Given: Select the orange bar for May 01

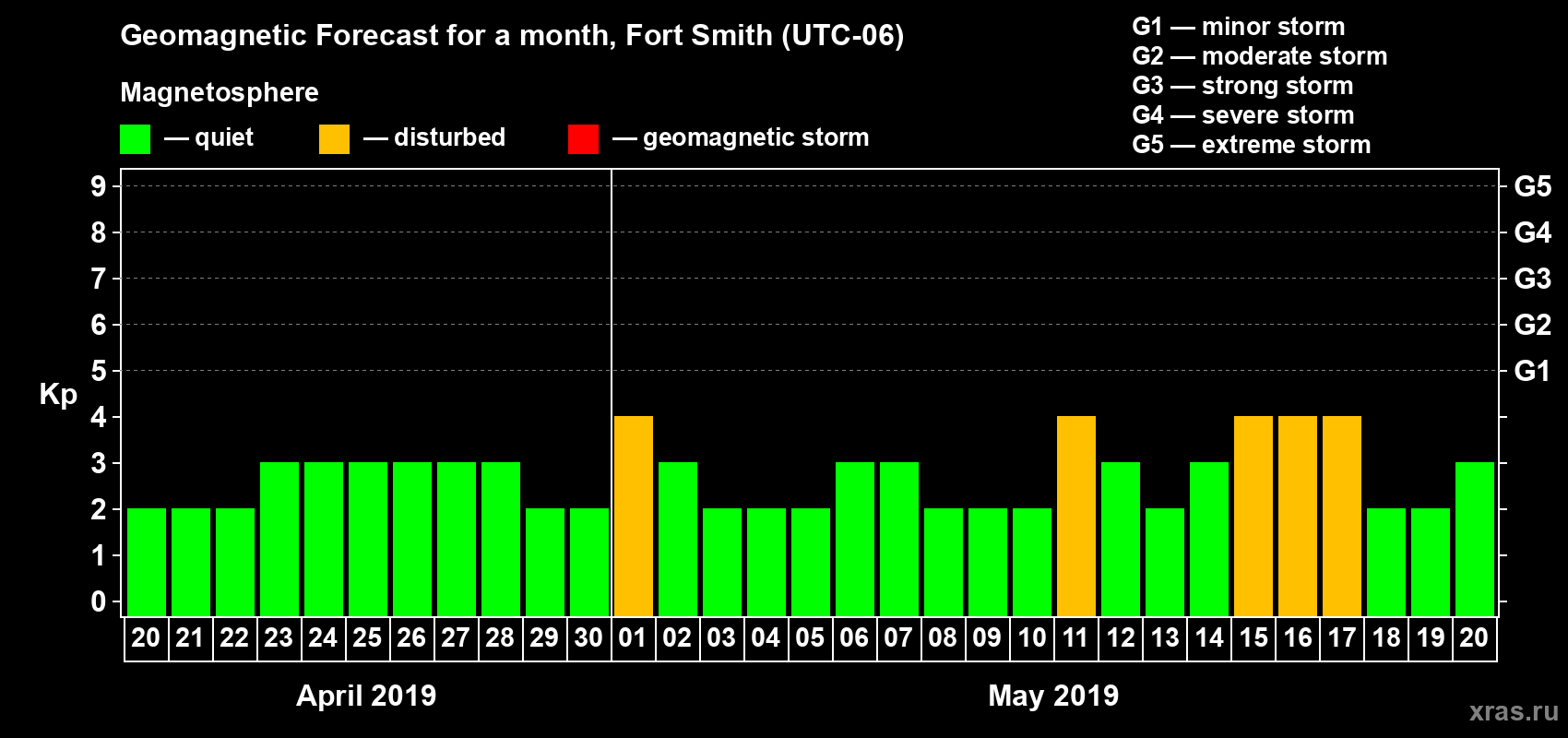Looking at the screenshot, I should click(634, 517).
